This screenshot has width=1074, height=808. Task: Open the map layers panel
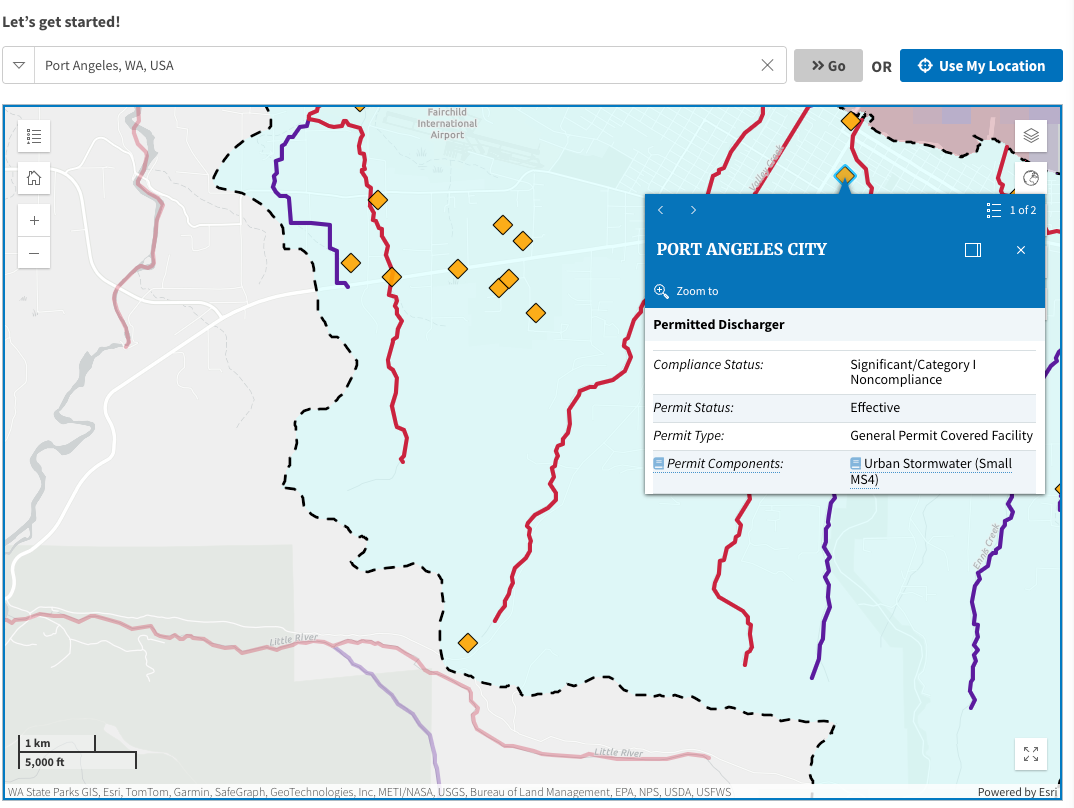click(x=1031, y=136)
